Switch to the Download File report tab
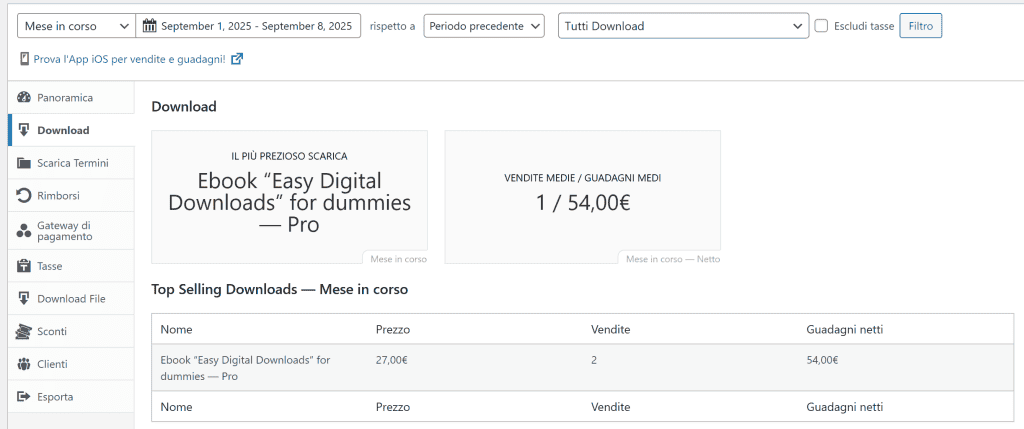The width and height of the screenshot is (1024, 429). point(71,299)
